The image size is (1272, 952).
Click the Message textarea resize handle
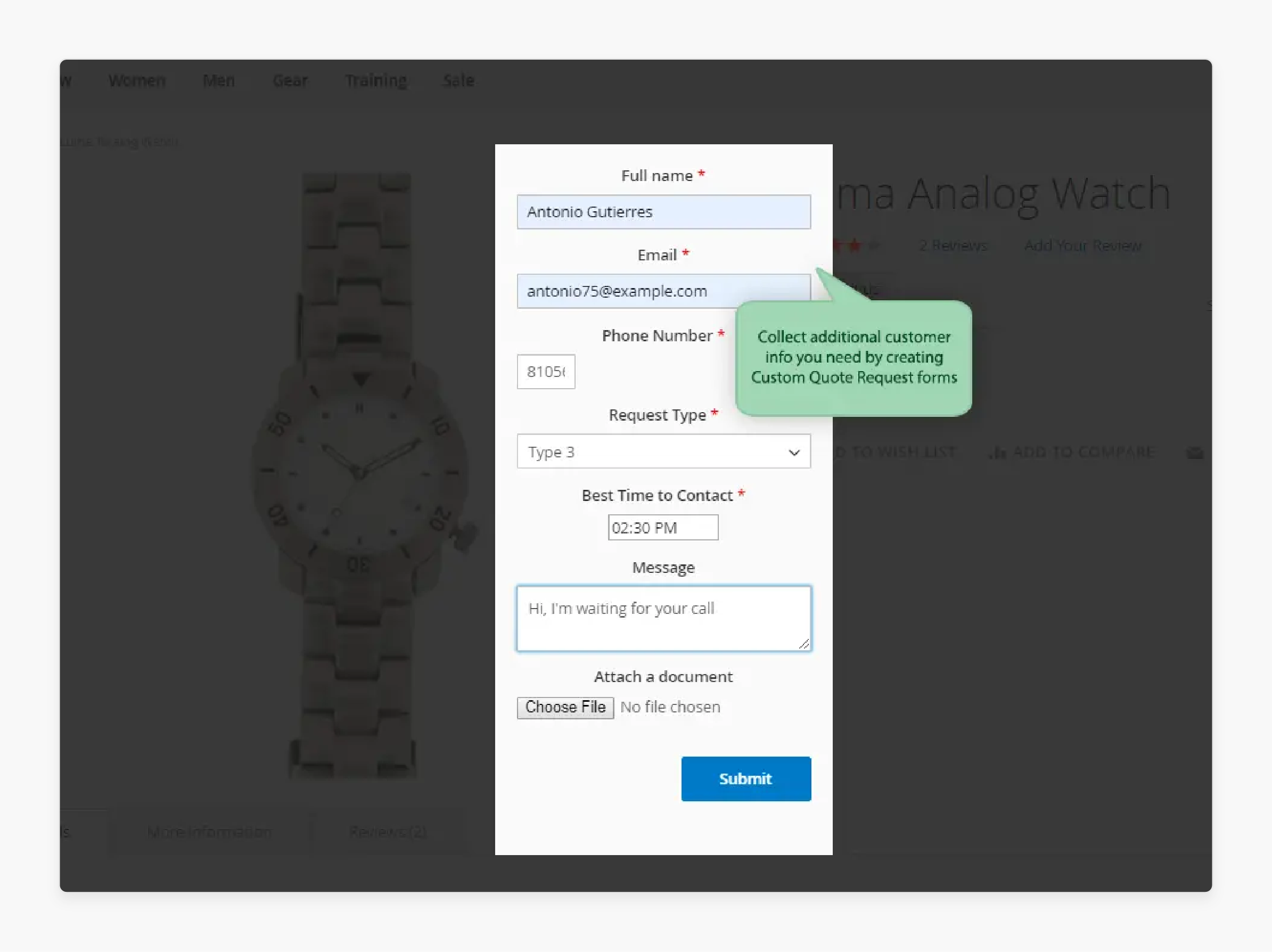pos(805,644)
